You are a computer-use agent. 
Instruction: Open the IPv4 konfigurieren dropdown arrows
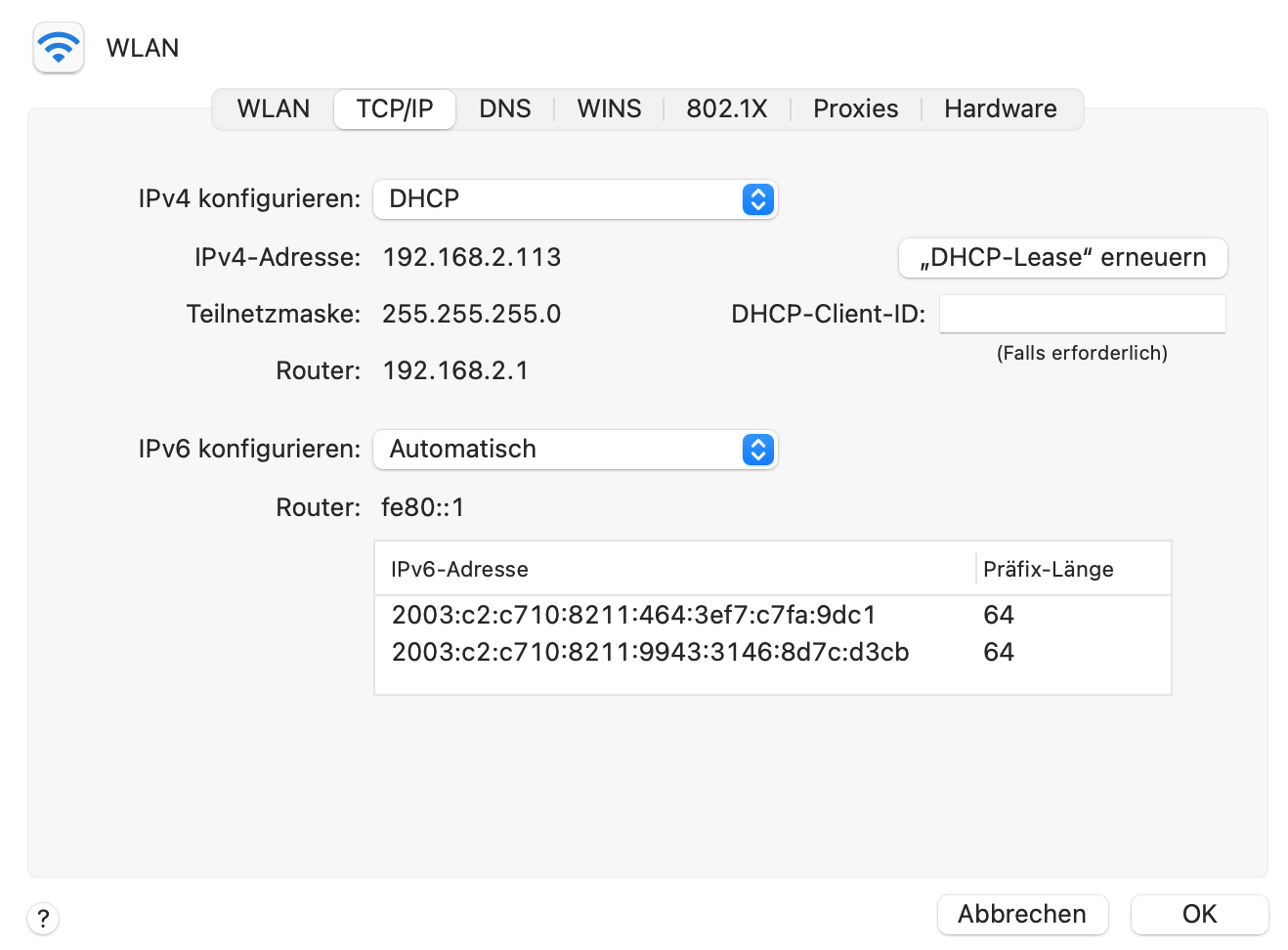click(758, 199)
